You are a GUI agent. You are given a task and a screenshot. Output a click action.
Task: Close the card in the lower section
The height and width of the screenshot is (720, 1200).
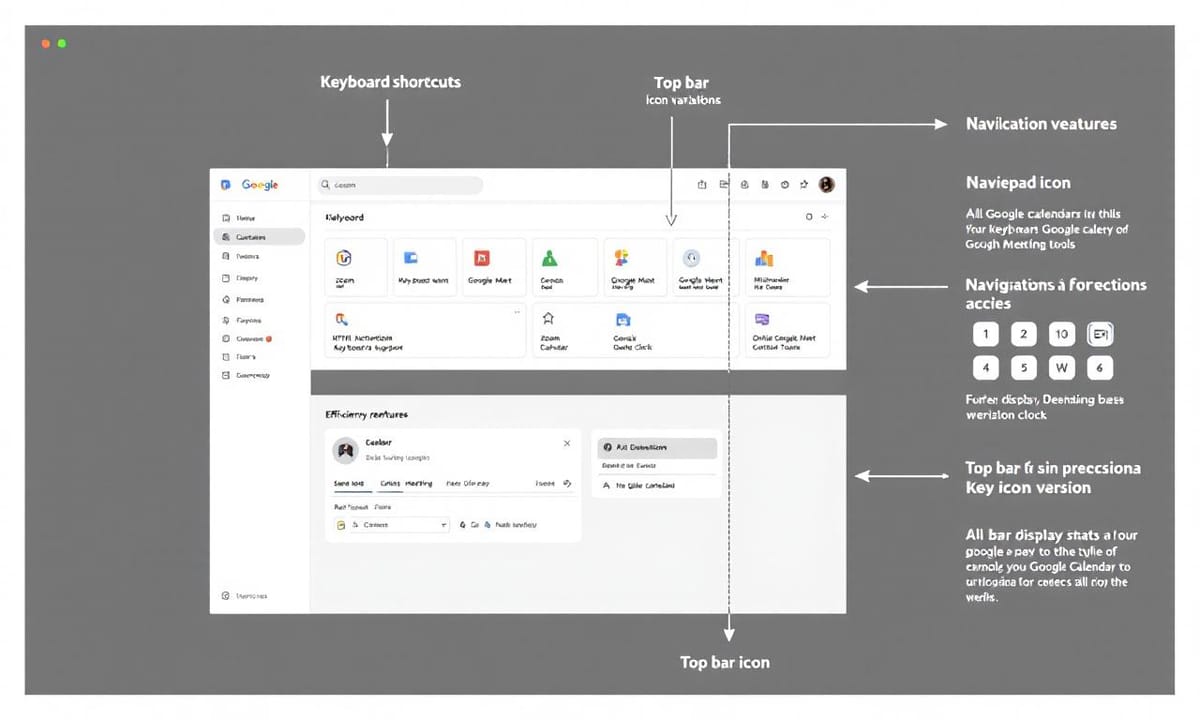567,443
